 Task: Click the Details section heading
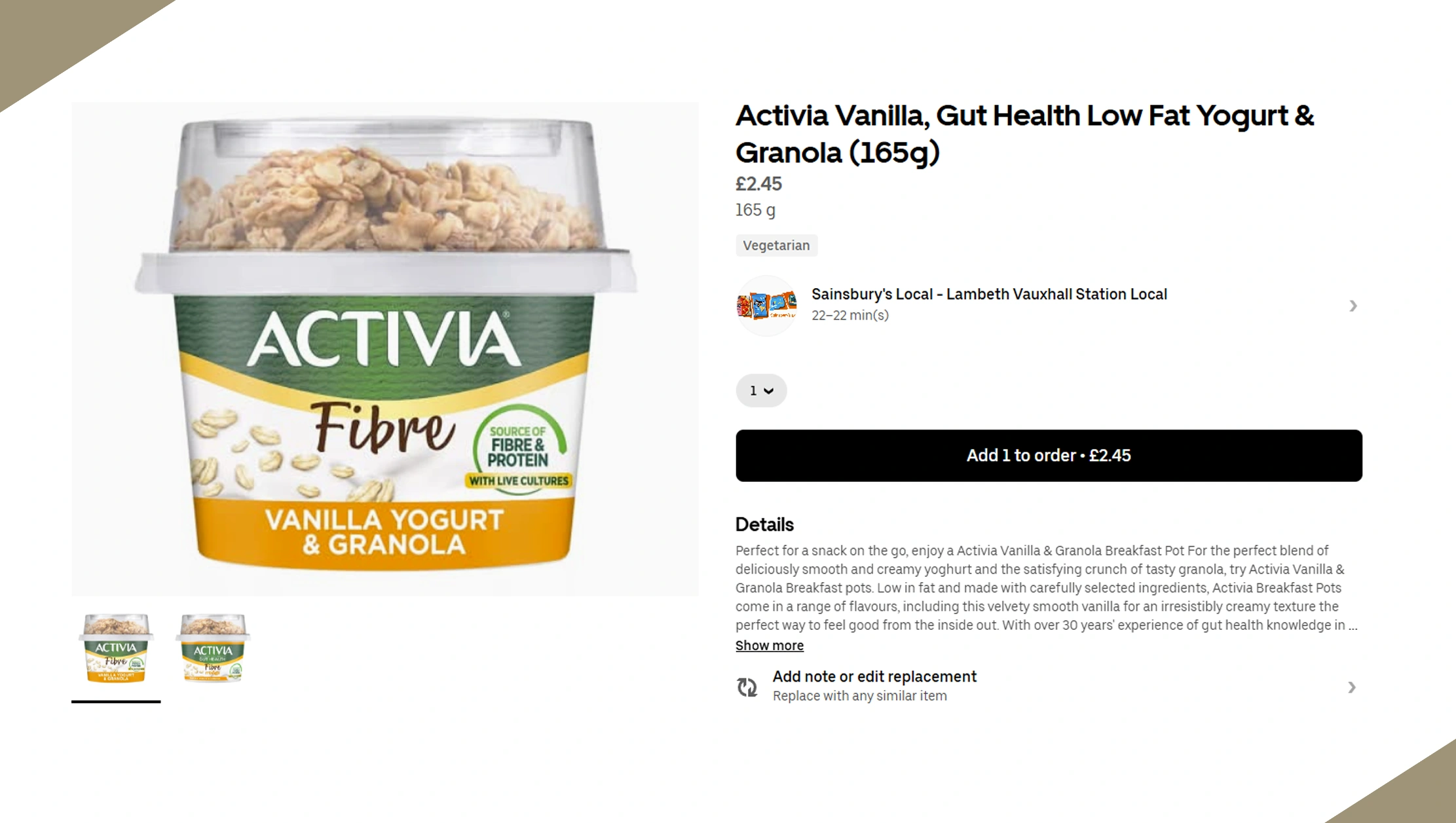[764, 524]
